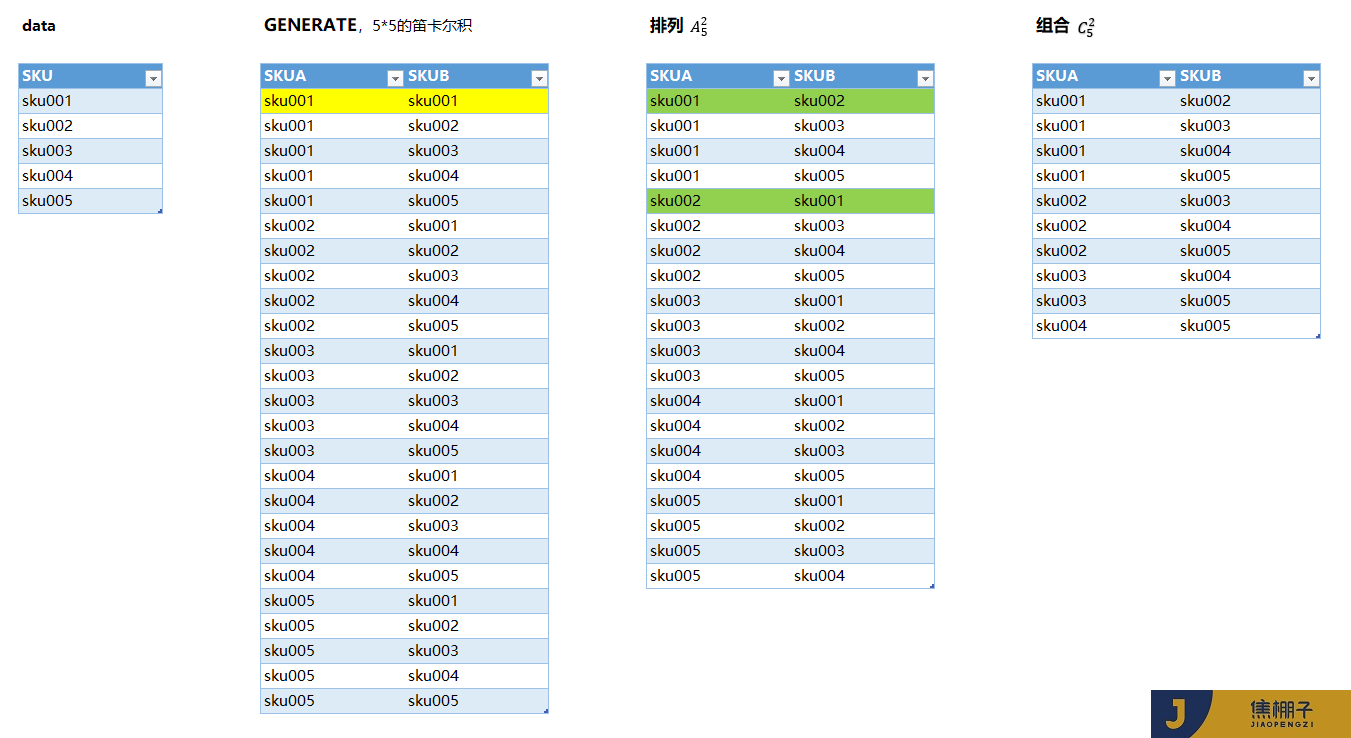The height and width of the screenshot is (738, 1351).
Task: Select SKUB sku004 in GENERATE row sku004/sku004
Action: pyautogui.click(x=476, y=551)
